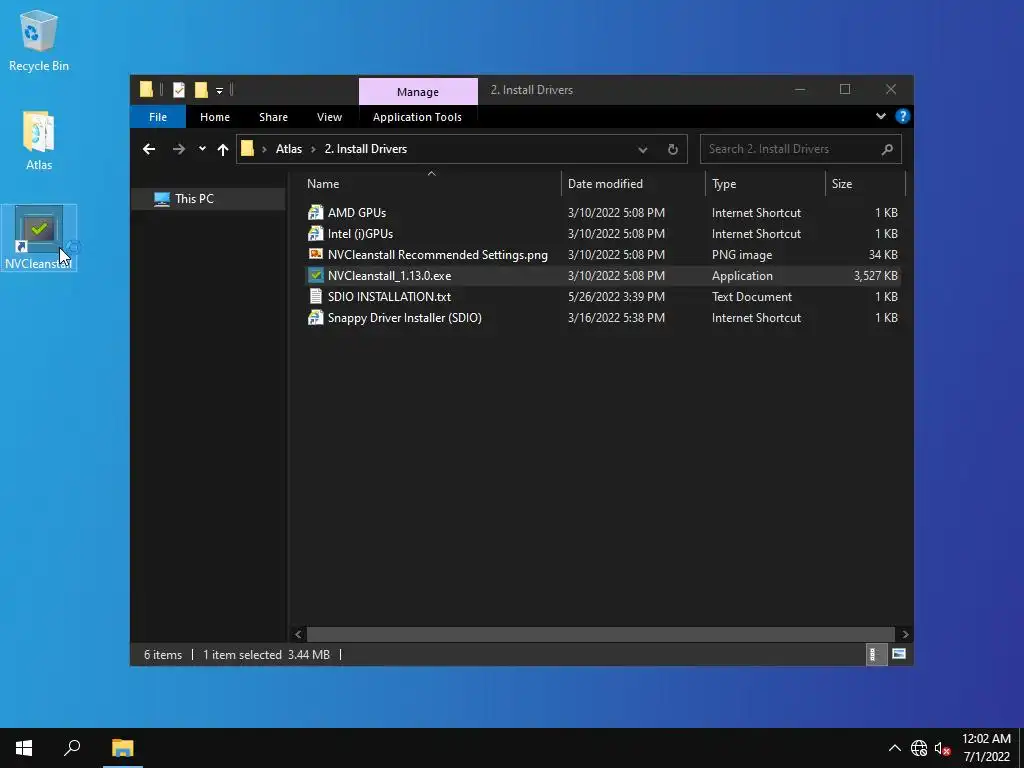Go up one folder level

[223, 149]
